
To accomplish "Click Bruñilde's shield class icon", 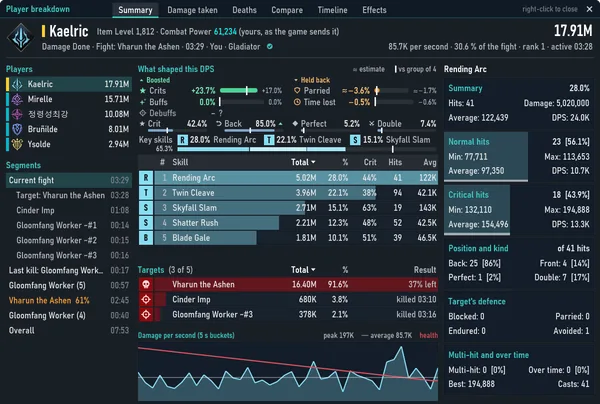I will 17,129.
